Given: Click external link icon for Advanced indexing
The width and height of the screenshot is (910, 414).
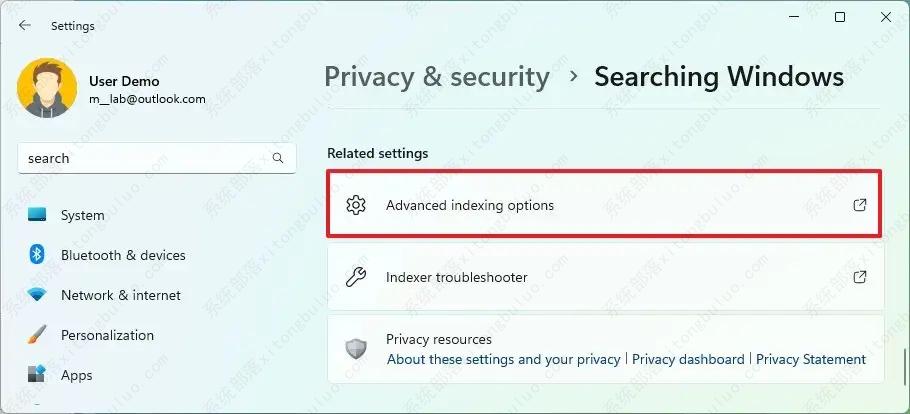Looking at the screenshot, I should coord(860,205).
